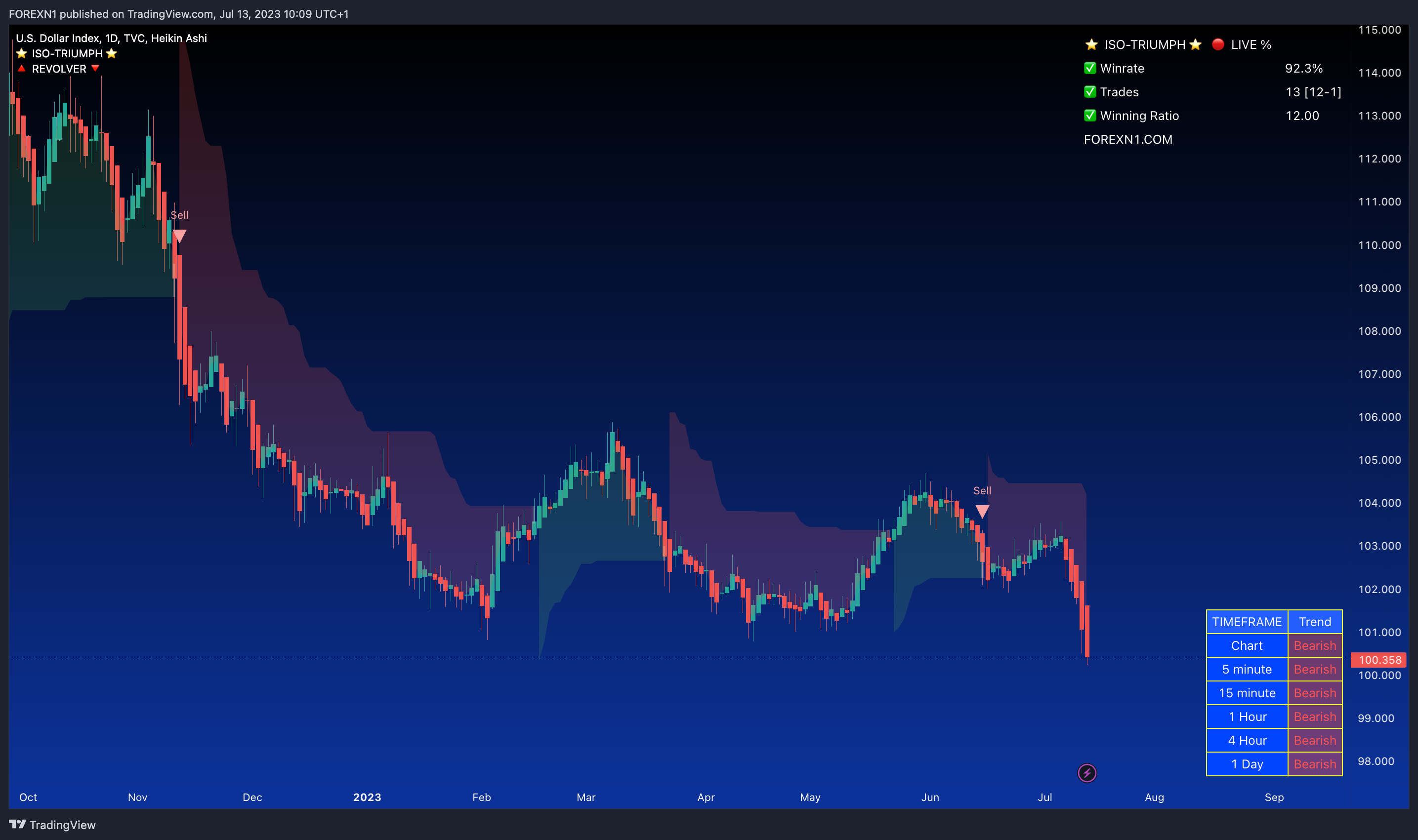
Task: Click the TradingView logo
Action: coord(52,825)
